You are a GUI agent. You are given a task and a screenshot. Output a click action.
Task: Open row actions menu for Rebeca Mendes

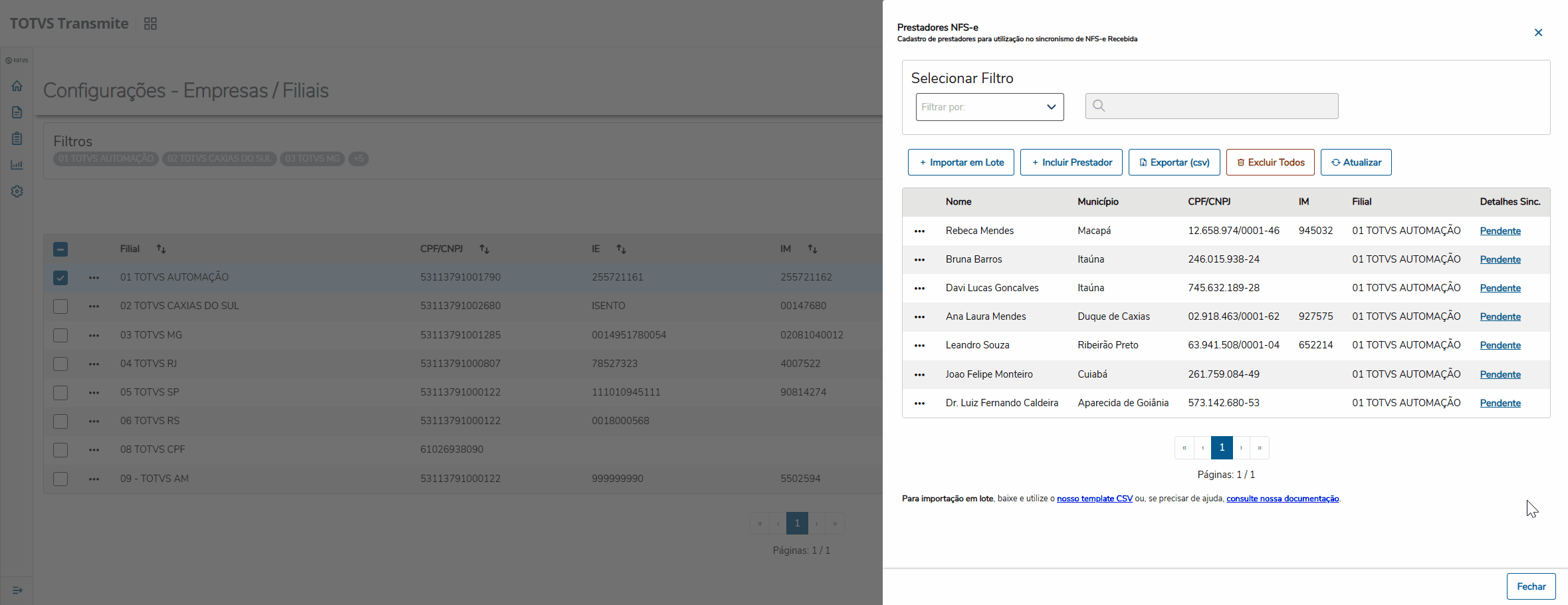[x=919, y=231]
